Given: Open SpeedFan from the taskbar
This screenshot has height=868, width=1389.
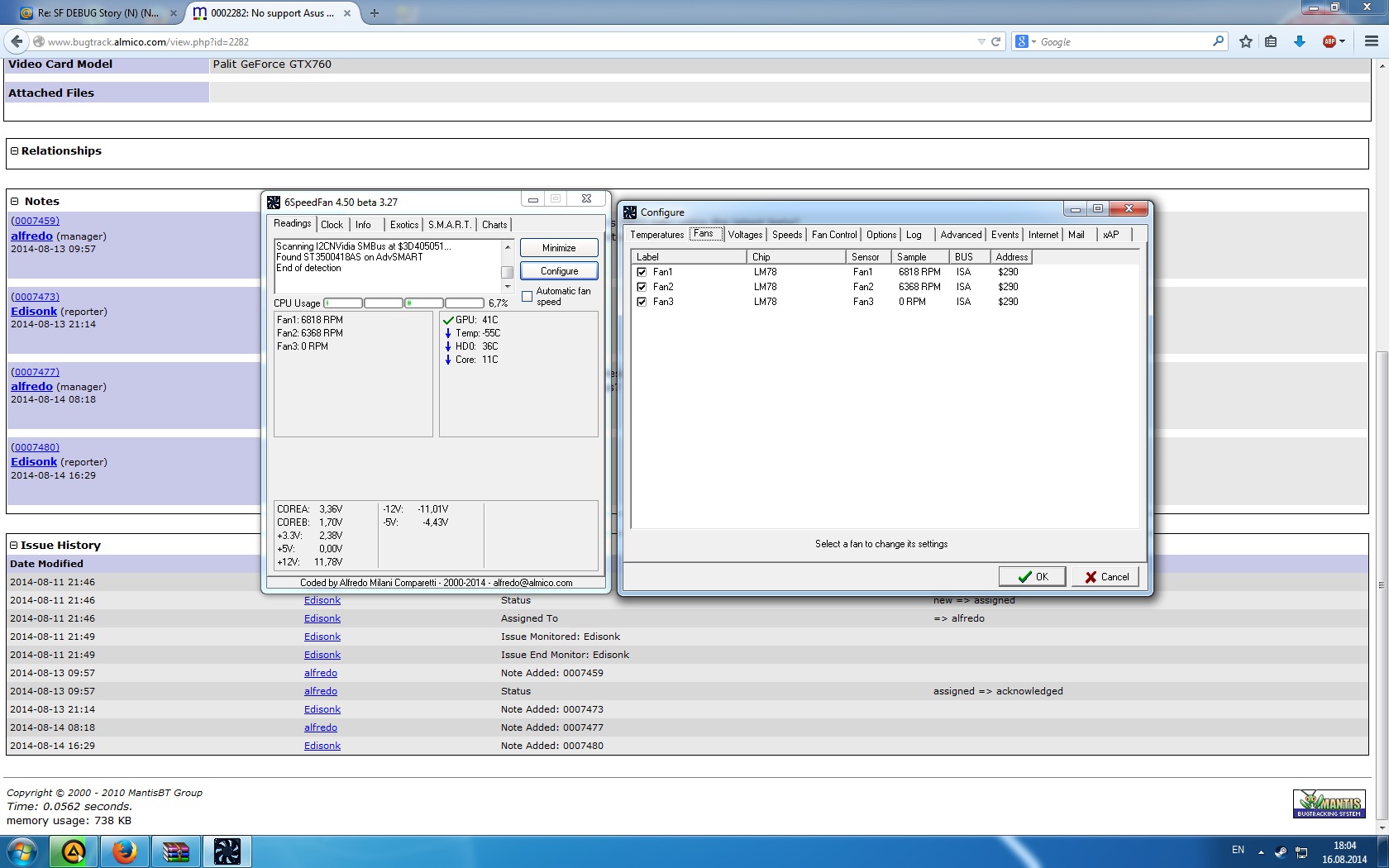Looking at the screenshot, I should point(227,851).
